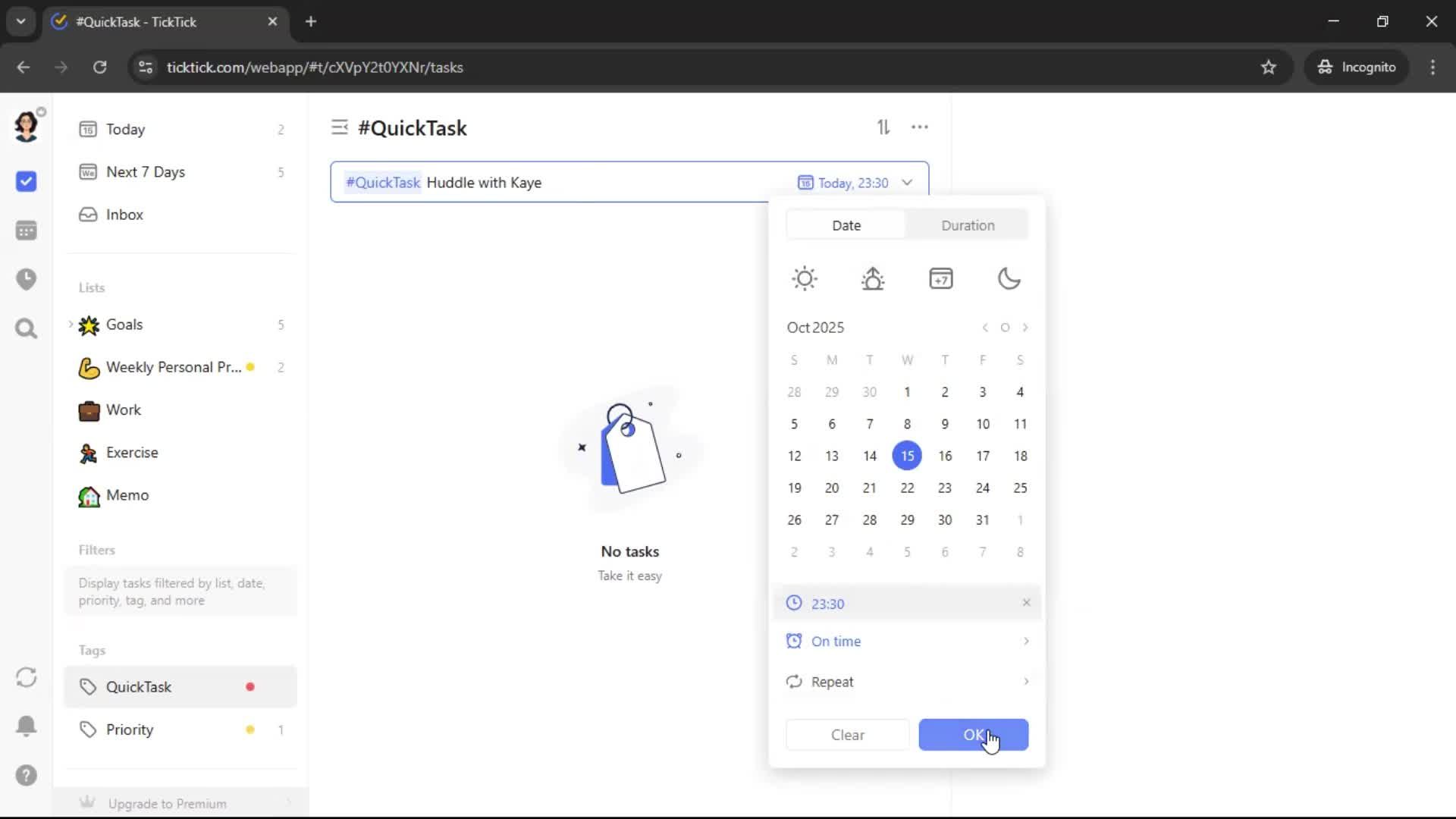Open the Inbox in sidebar

[124, 215]
